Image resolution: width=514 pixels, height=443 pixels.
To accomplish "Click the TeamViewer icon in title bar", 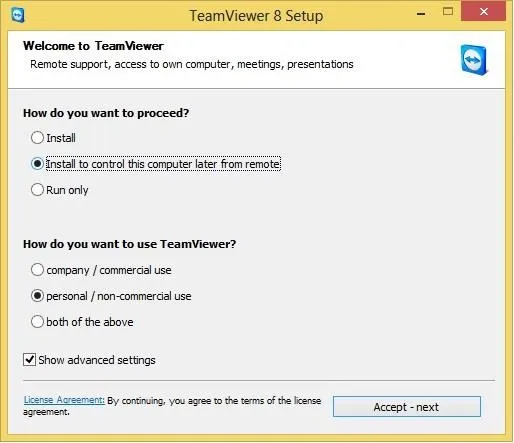I will pos(18,15).
